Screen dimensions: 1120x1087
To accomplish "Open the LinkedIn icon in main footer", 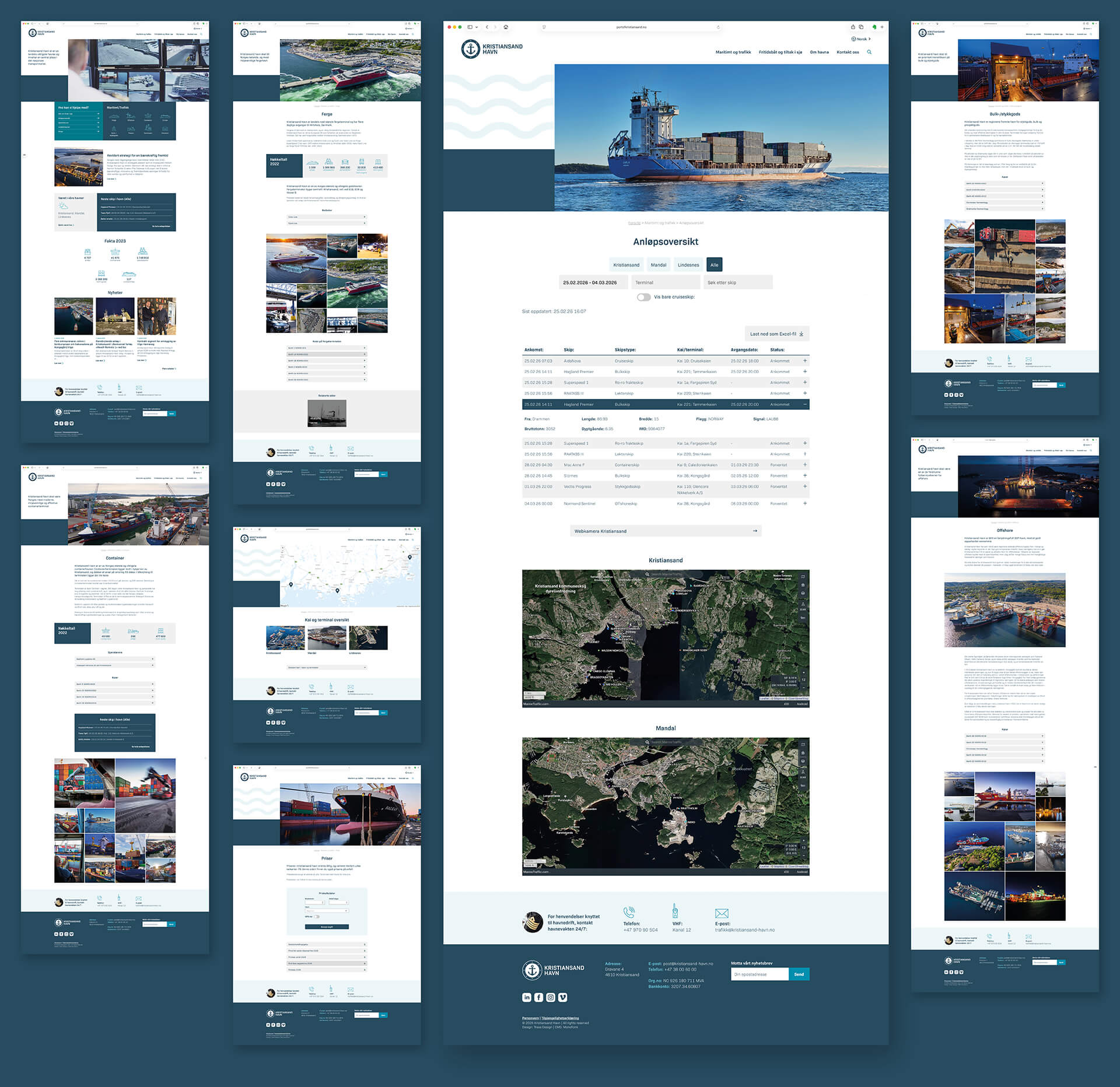I will [x=527, y=997].
